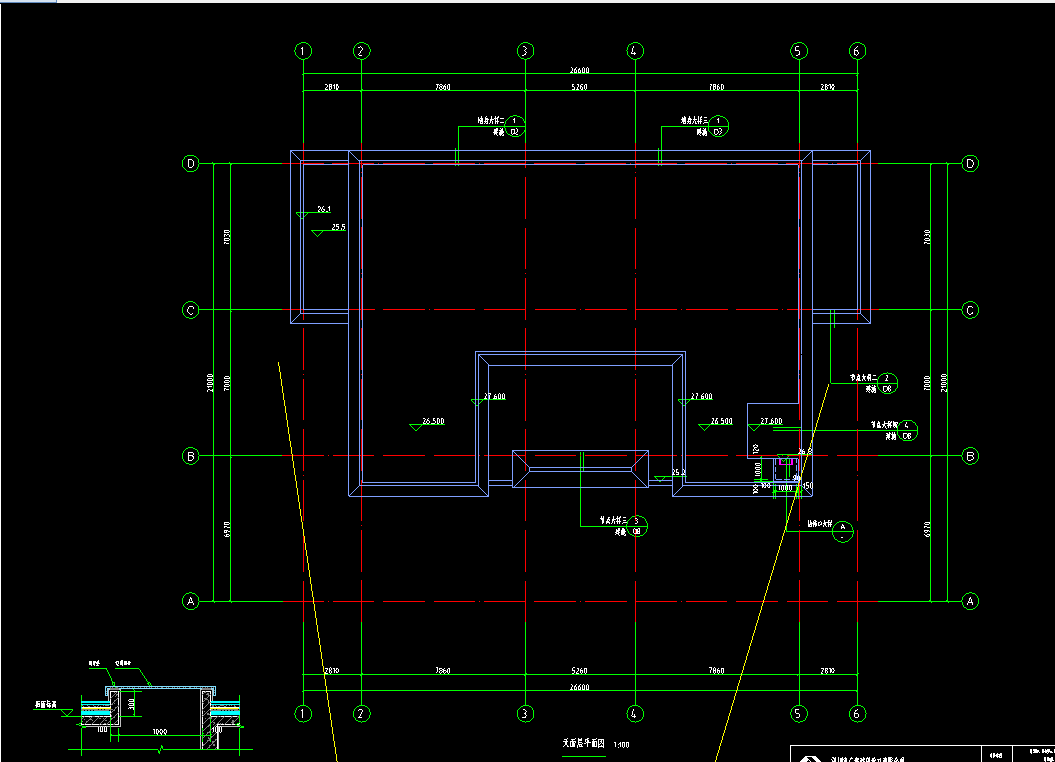Click the company logo in title block

pyautogui.click(x=806, y=757)
